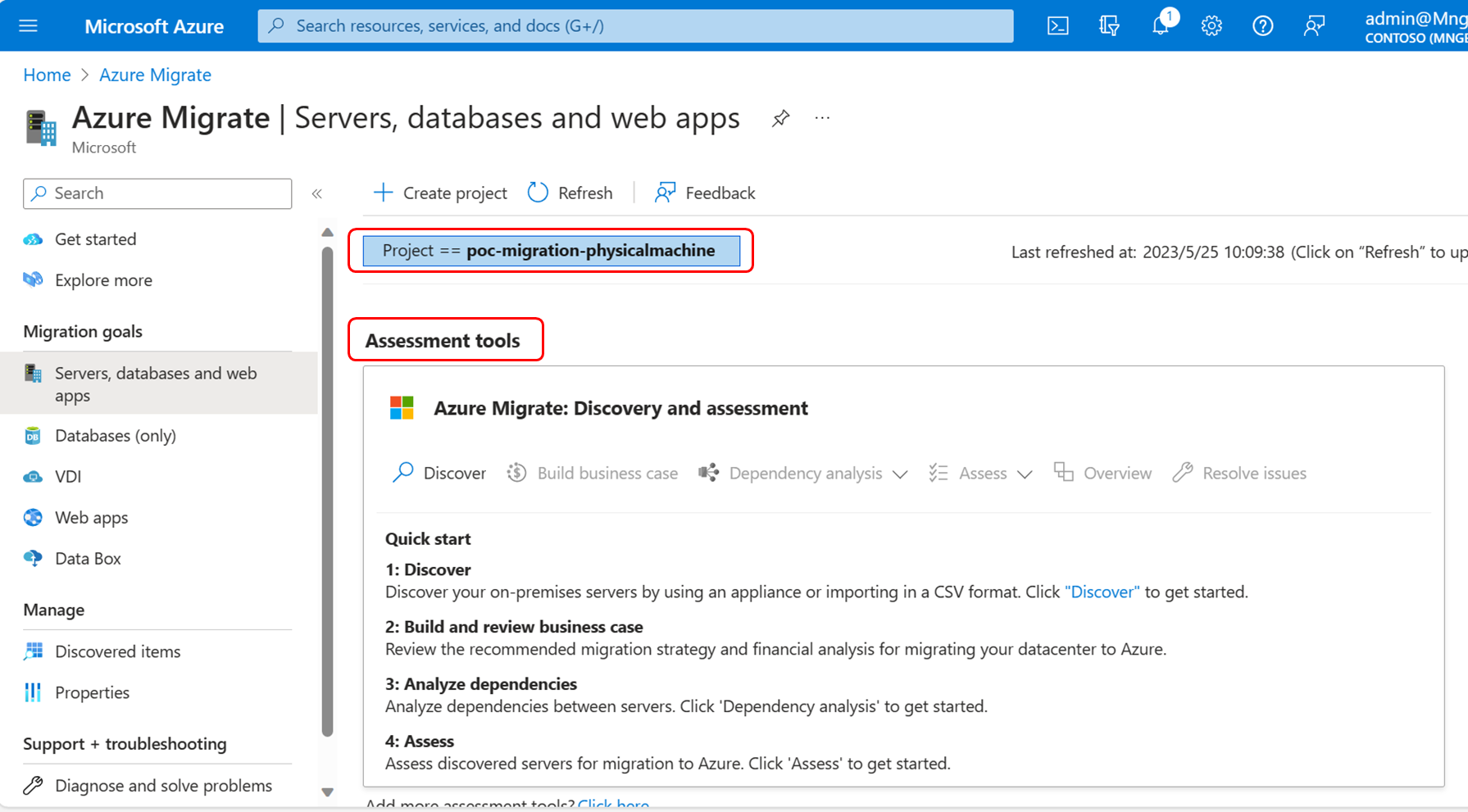Click the "Click here" assessment tools link
This screenshot has height=812, width=1468.
click(x=613, y=803)
